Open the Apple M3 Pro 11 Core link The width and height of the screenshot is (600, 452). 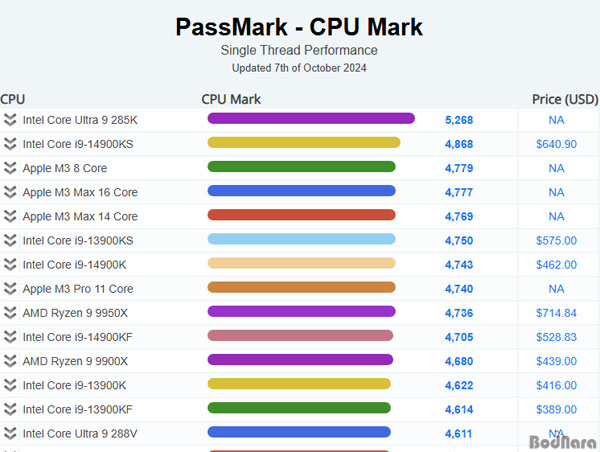coord(78,289)
